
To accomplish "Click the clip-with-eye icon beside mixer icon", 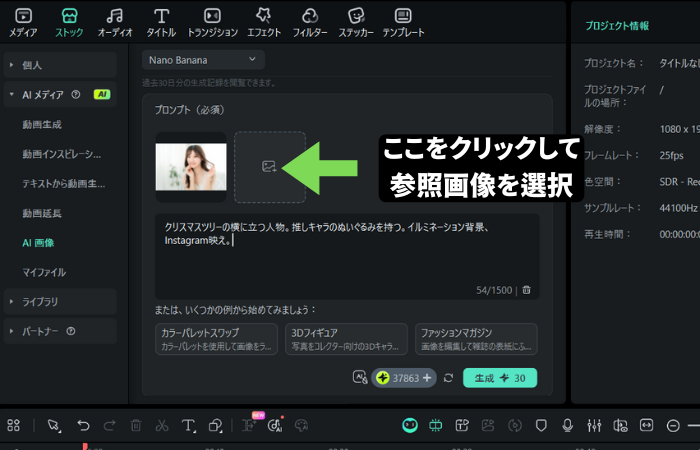I will [620, 425].
